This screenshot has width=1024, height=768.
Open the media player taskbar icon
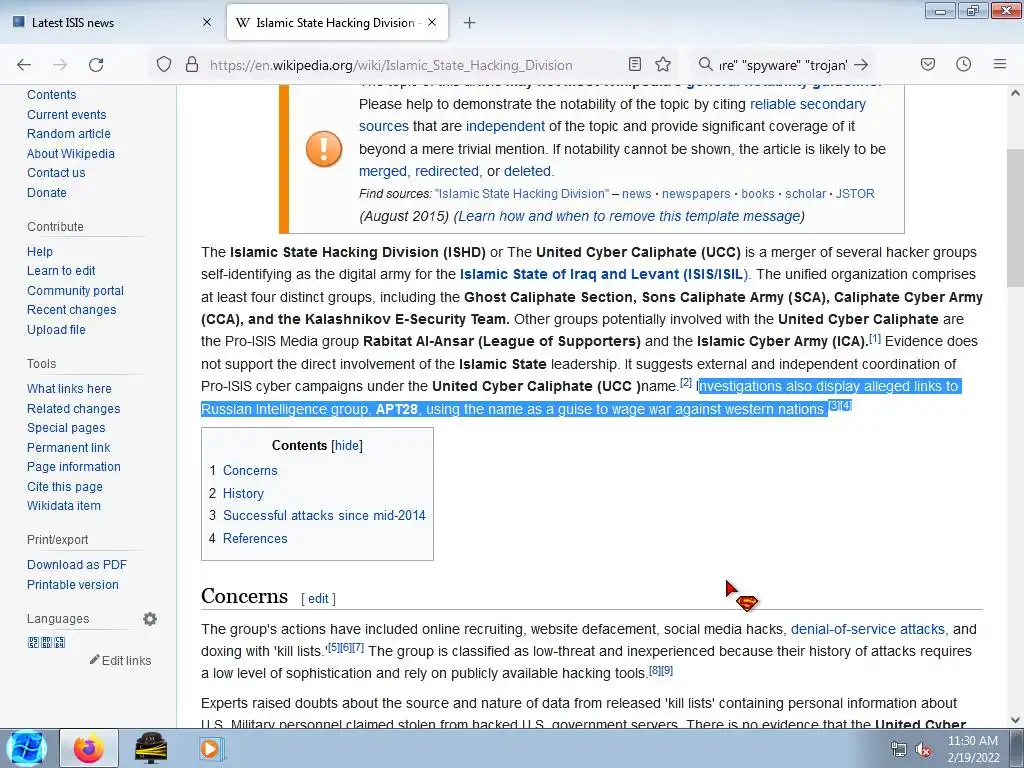210,748
